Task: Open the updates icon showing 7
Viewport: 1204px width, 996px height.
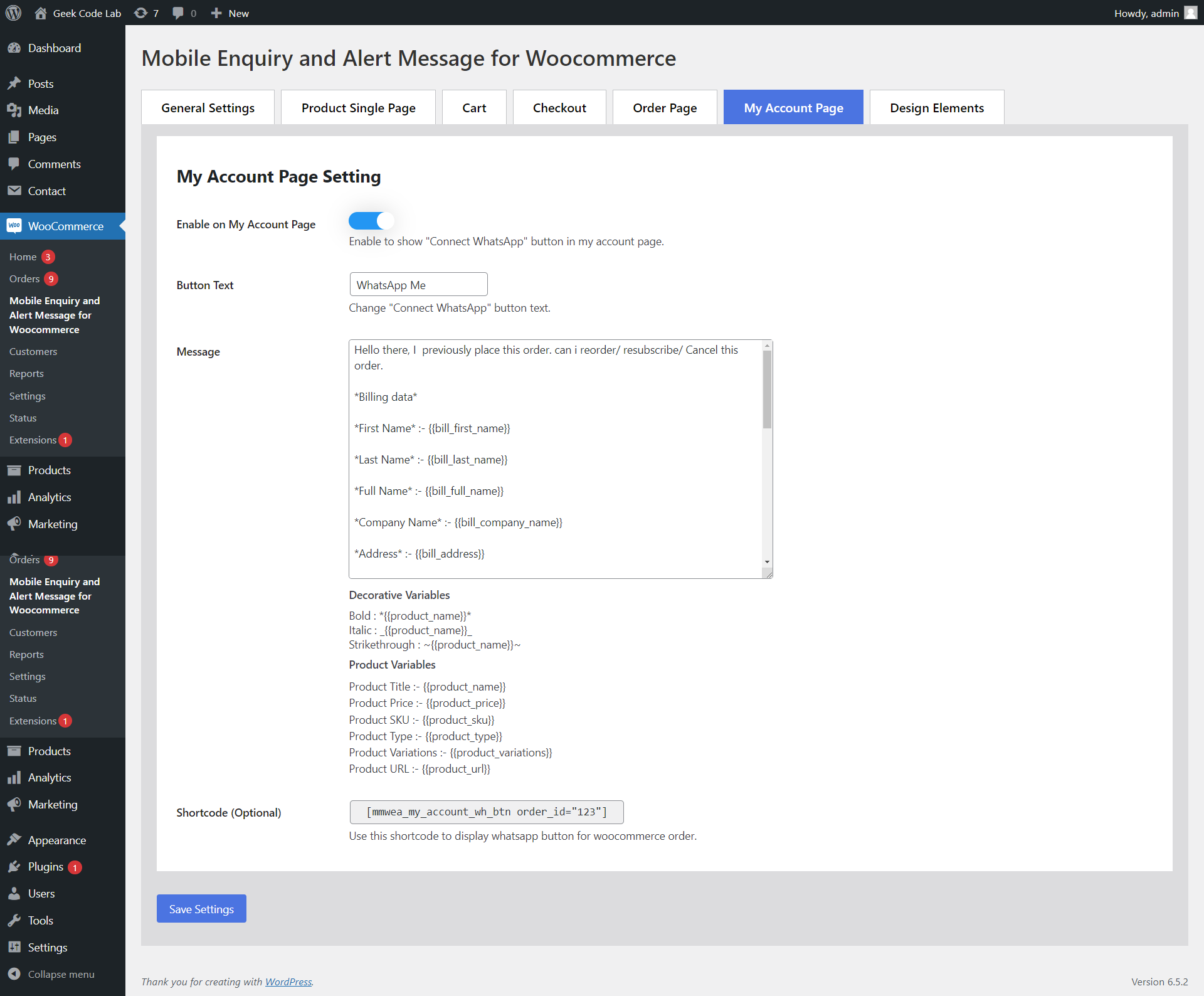Action: click(141, 13)
